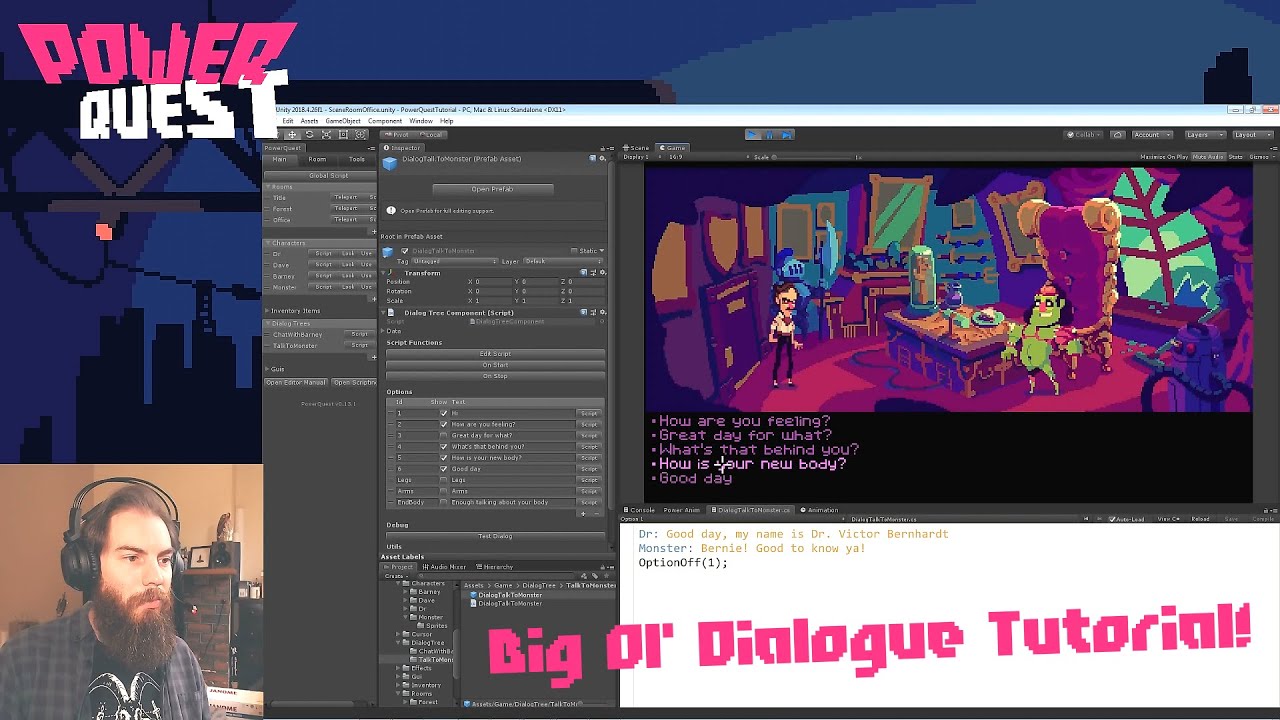Select the combined Transform tool

tap(360, 134)
